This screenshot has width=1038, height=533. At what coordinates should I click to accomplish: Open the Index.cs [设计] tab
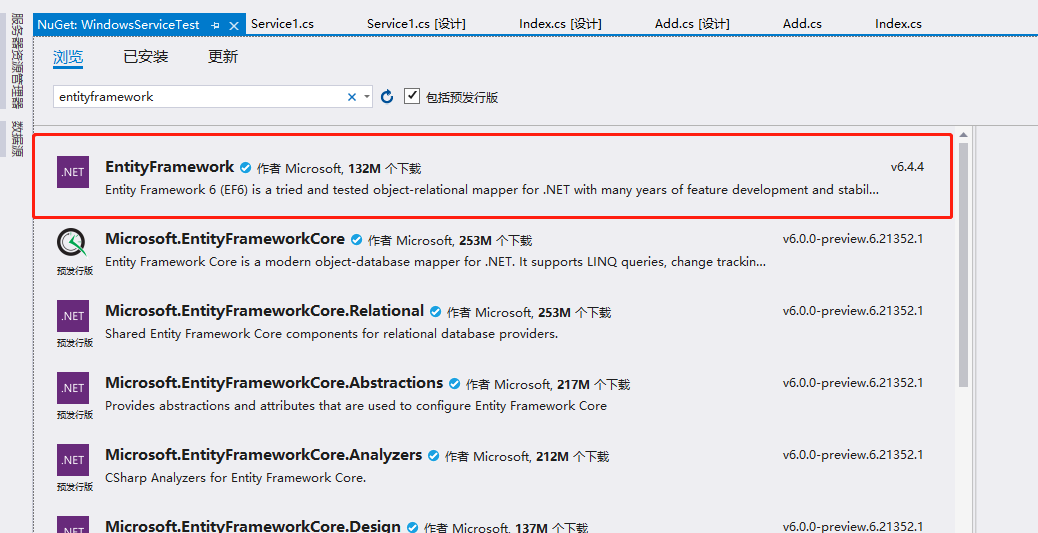coord(560,24)
